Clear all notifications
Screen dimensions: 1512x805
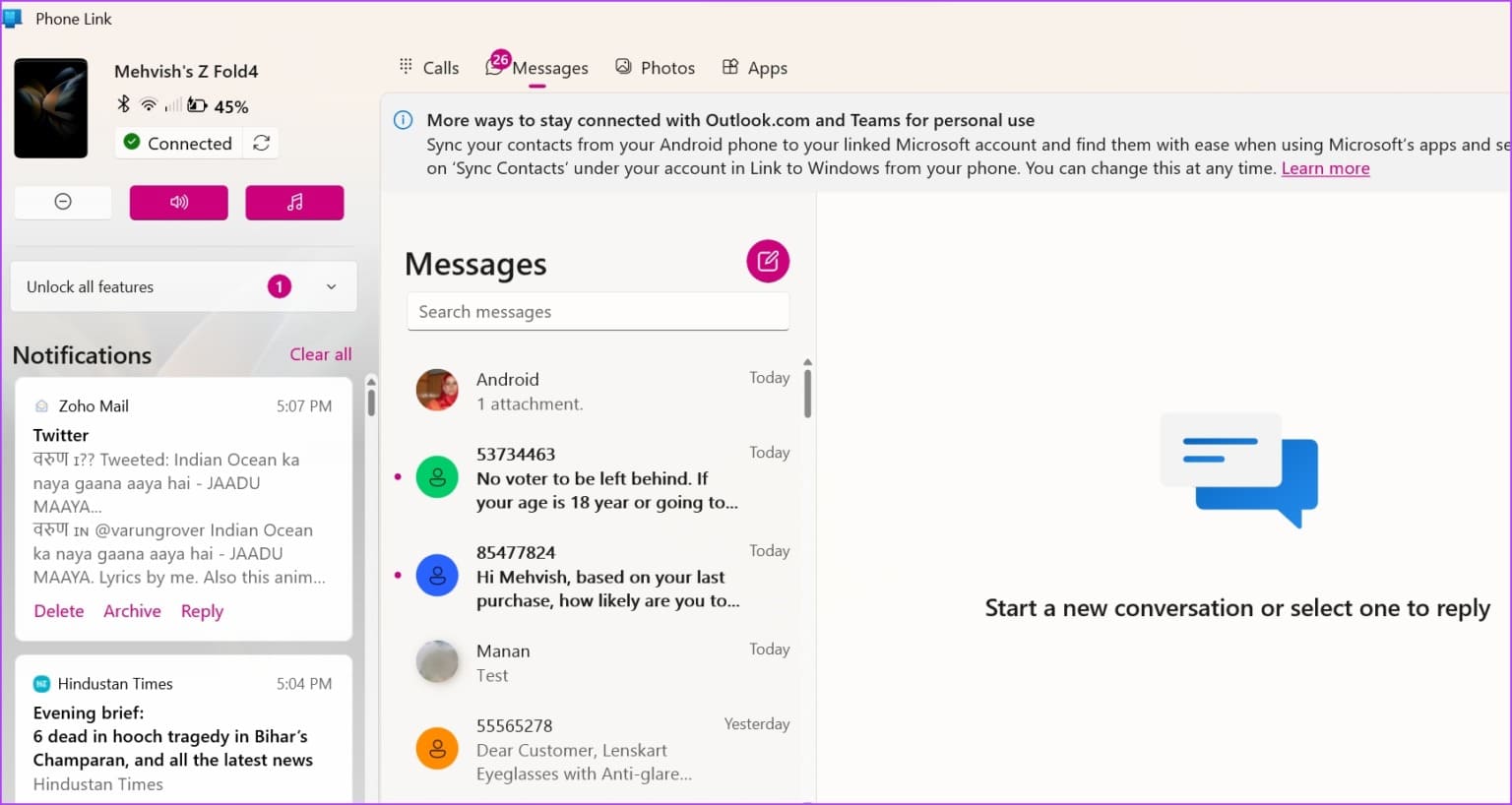pos(320,354)
